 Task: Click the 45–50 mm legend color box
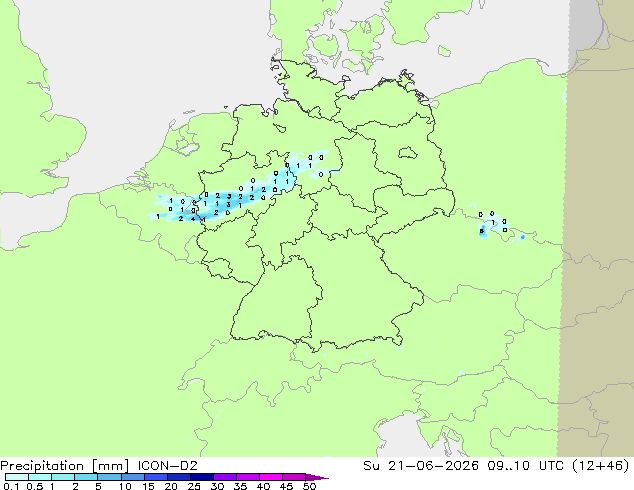point(293,477)
